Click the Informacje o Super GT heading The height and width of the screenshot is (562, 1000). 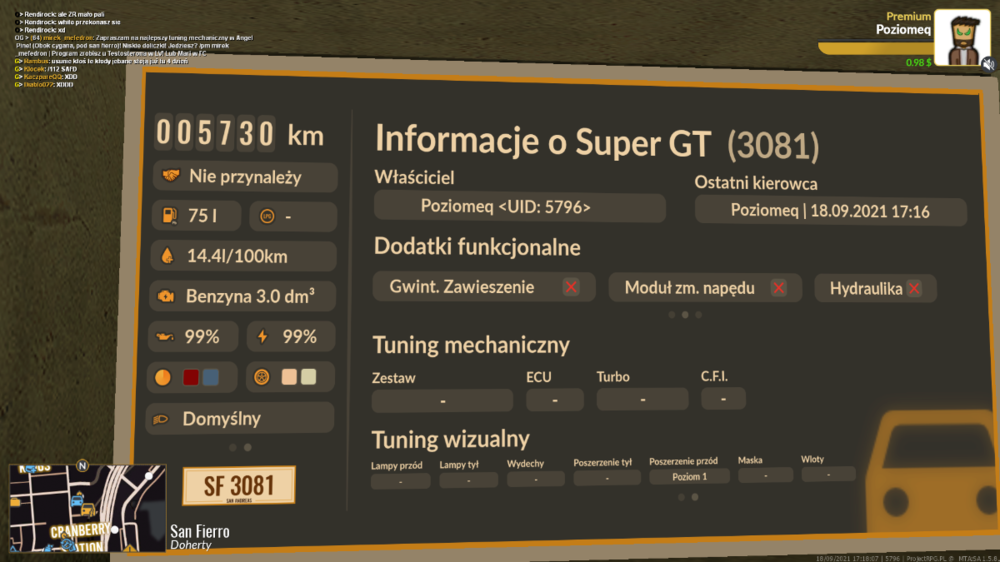point(543,140)
